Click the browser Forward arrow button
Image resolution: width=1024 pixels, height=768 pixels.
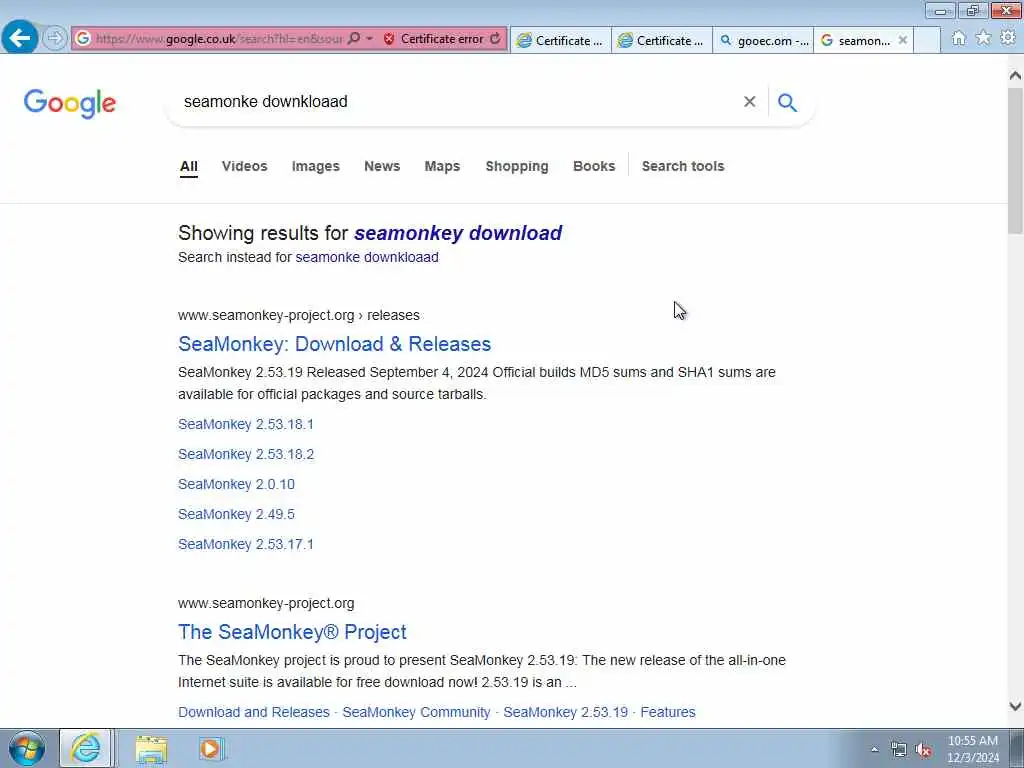pyautogui.click(x=55, y=39)
